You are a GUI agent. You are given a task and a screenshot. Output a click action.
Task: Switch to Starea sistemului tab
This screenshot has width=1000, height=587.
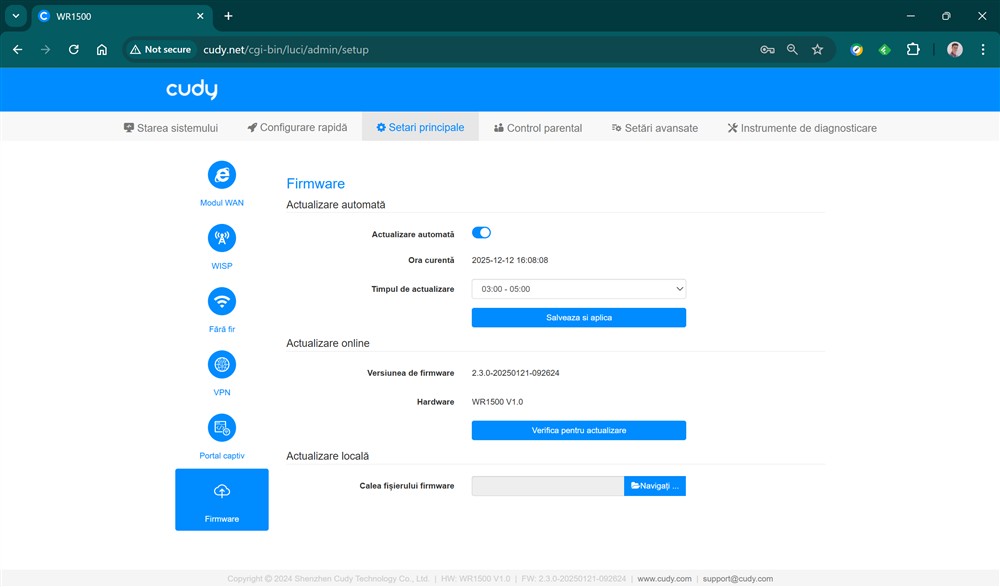[x=170, y=128]
